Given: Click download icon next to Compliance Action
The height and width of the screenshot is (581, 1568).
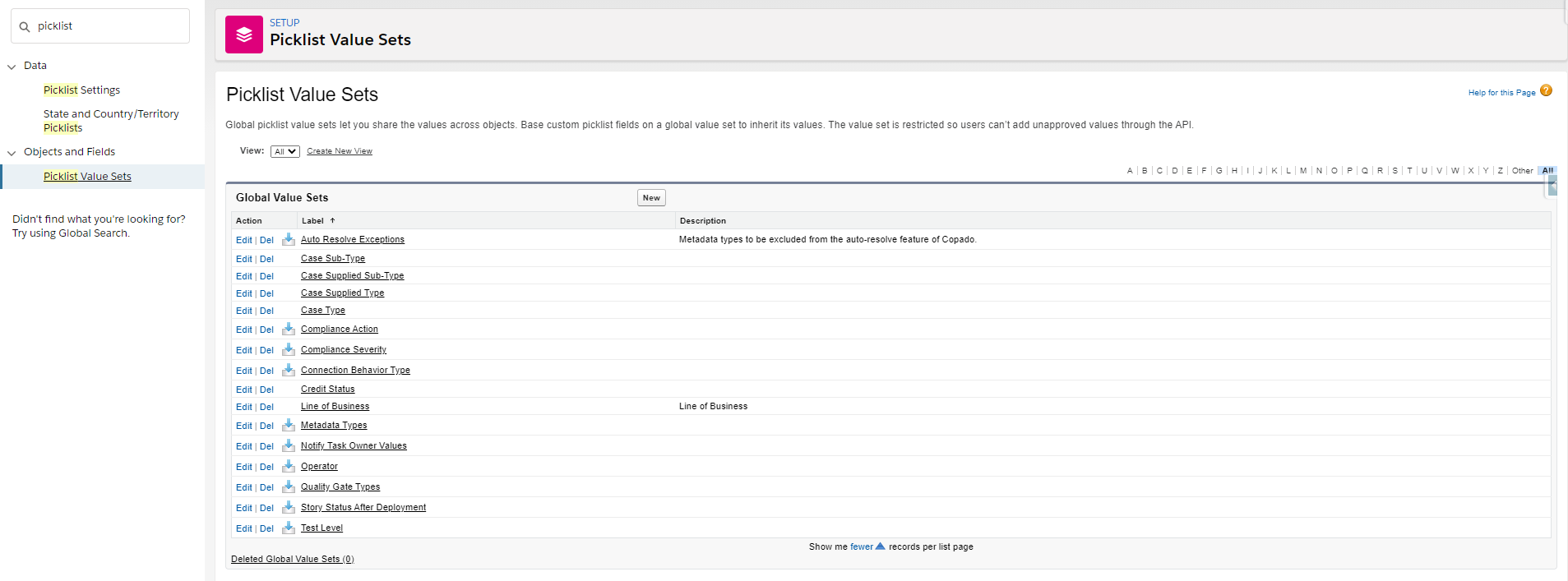Looking at the screenshot, I should [x=289, y=329].
